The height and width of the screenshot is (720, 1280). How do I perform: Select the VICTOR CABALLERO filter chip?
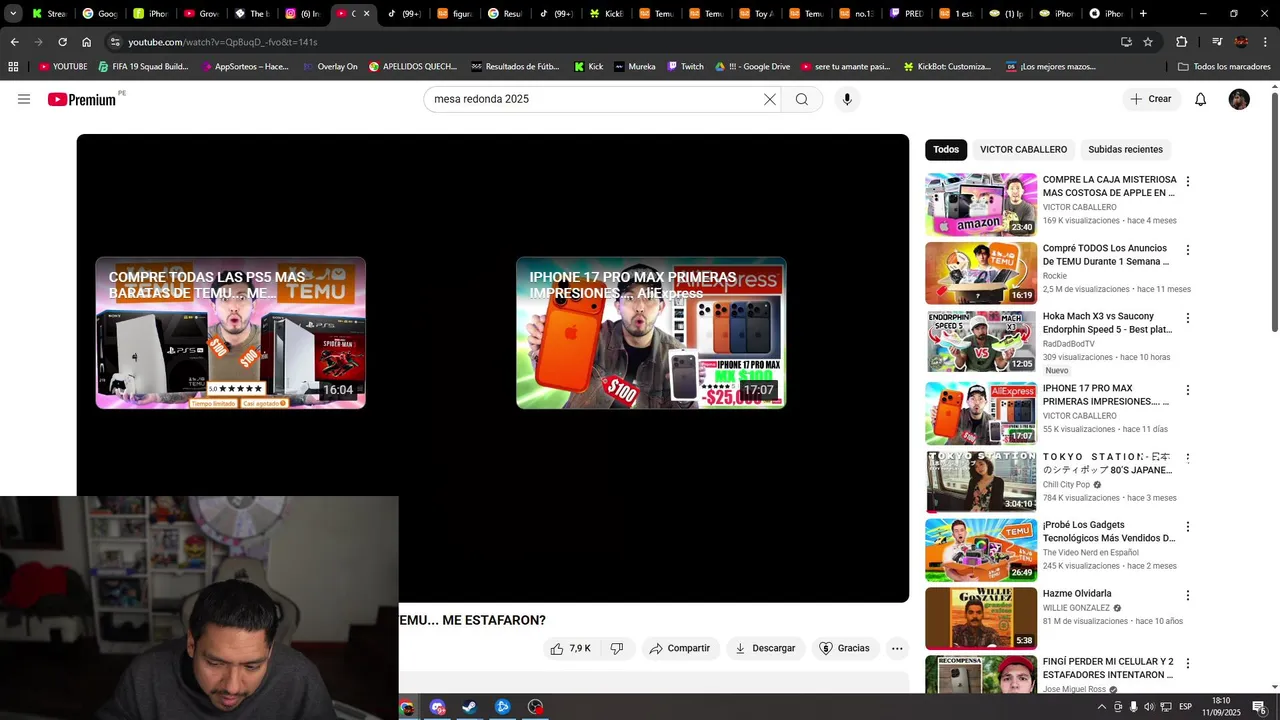point(1023,149)
